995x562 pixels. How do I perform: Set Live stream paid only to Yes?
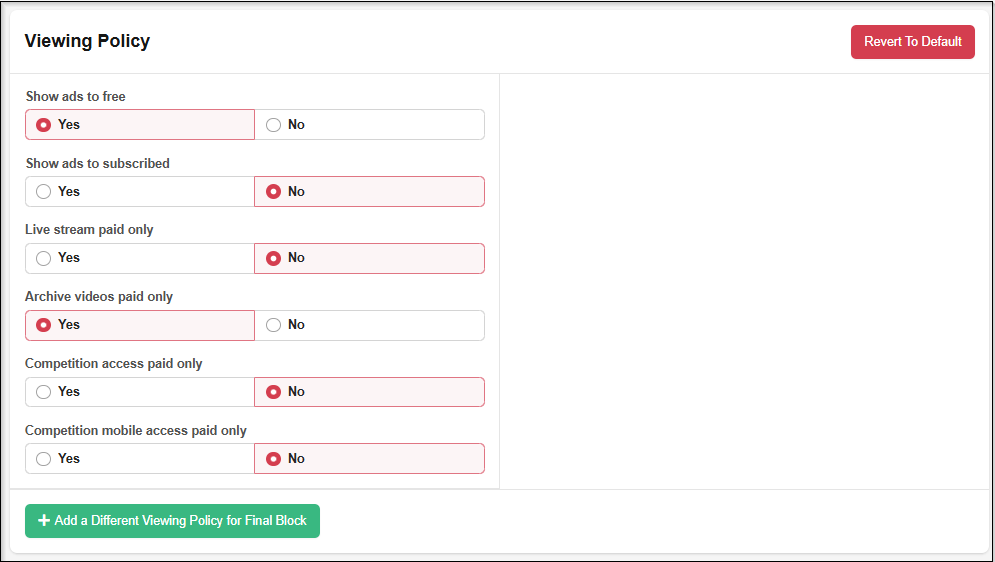tap(44, 258)
